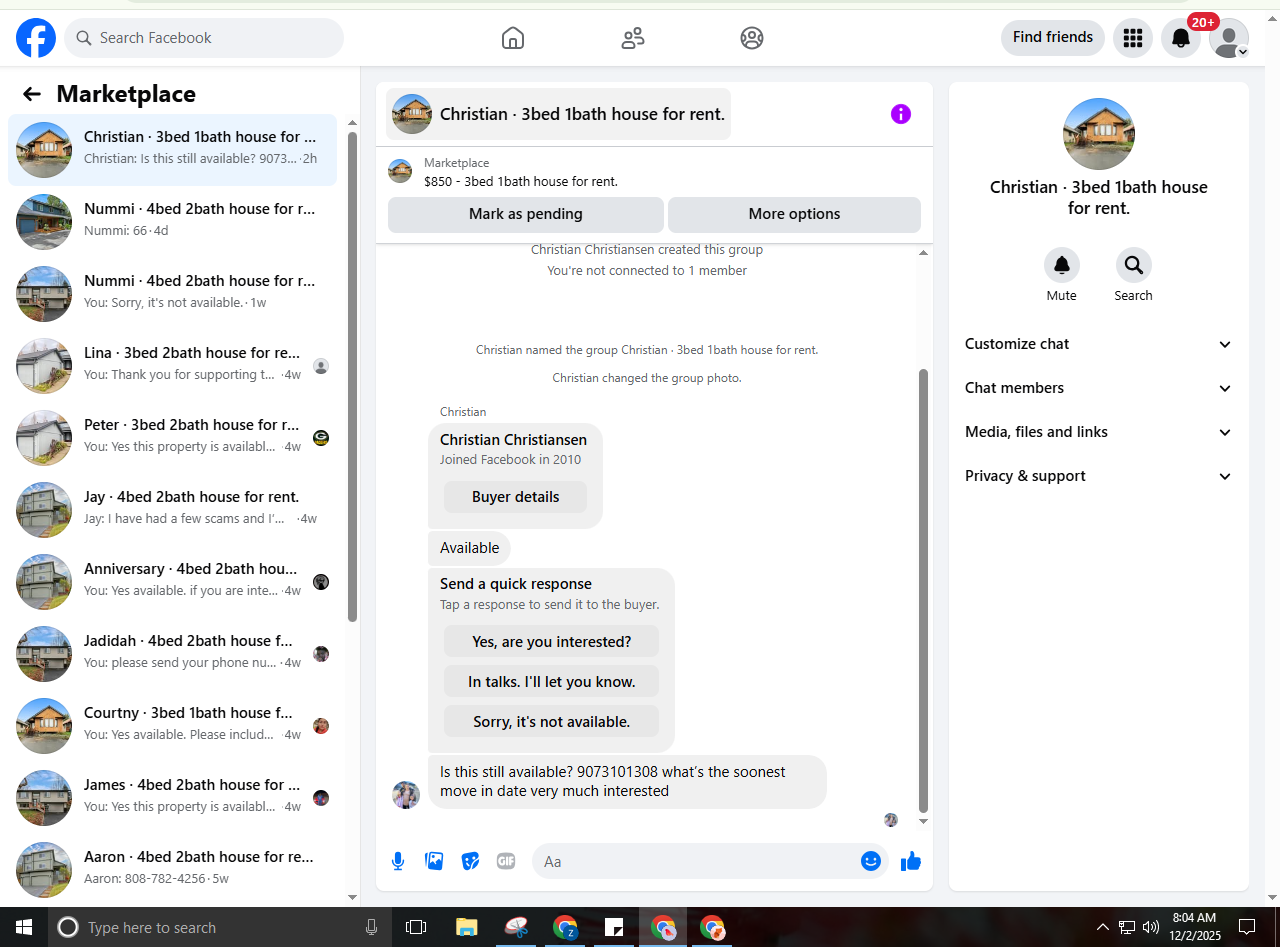
Task: Open conversation info purple icon
Action: click(x=901, y=114)
